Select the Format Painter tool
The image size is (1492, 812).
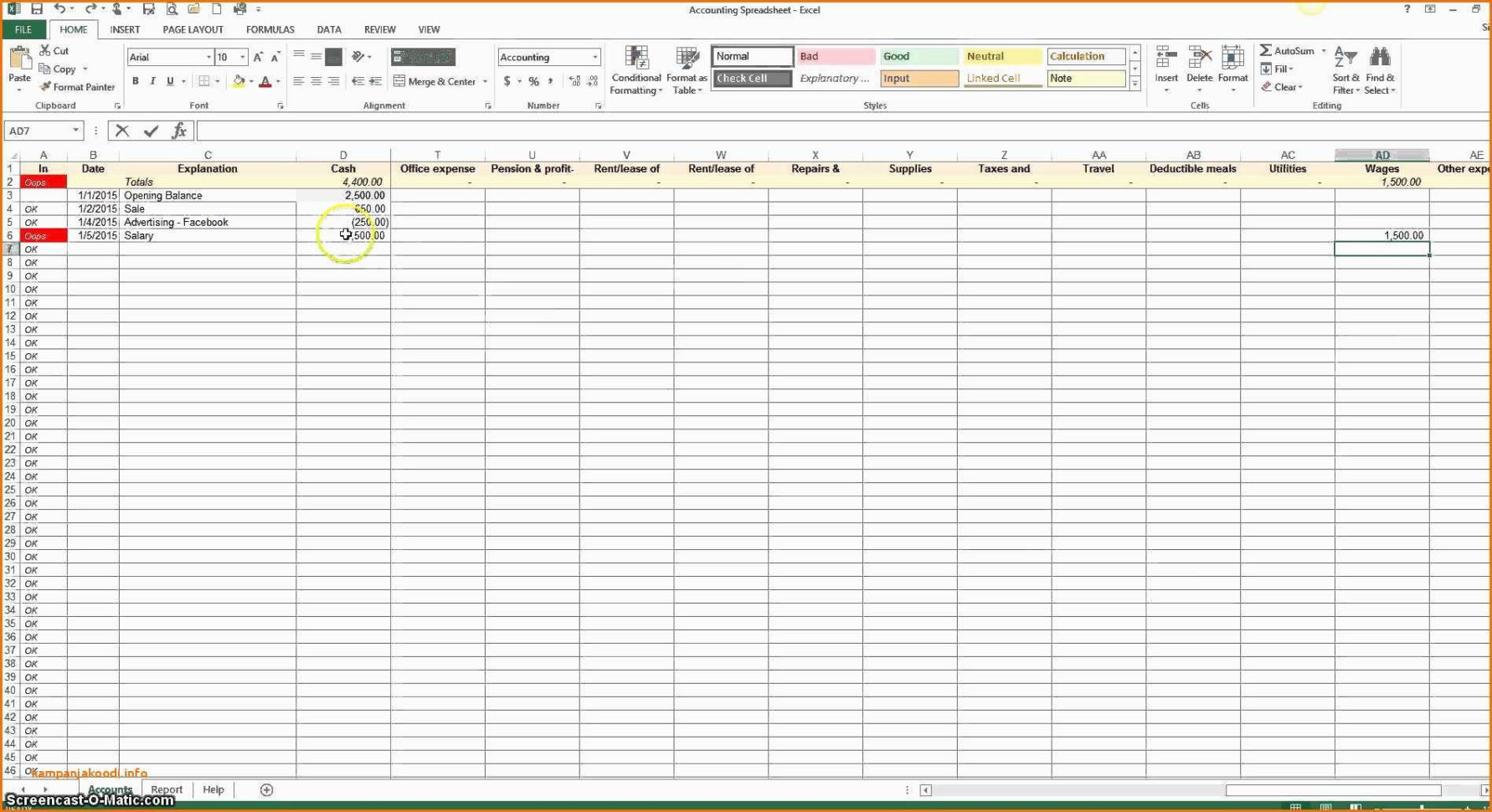(75, 87)
